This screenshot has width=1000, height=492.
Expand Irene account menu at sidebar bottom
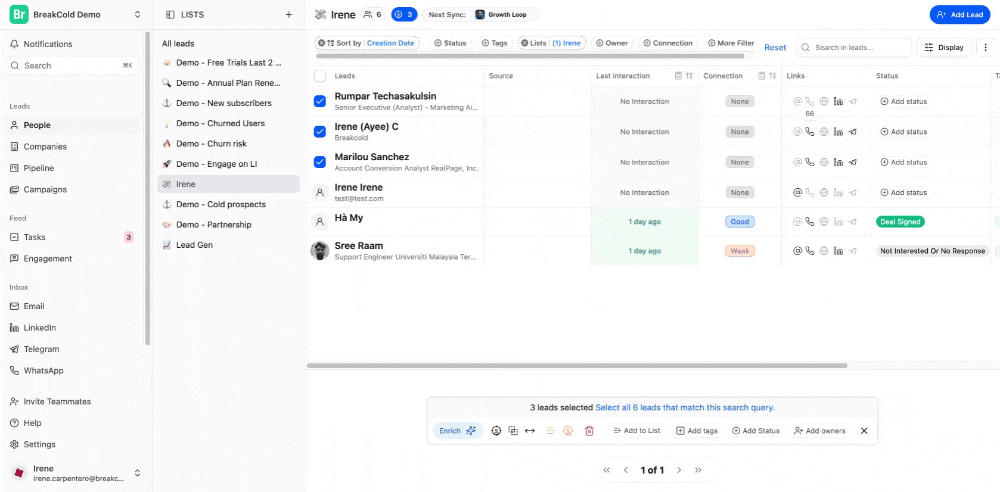click(137, 473)
